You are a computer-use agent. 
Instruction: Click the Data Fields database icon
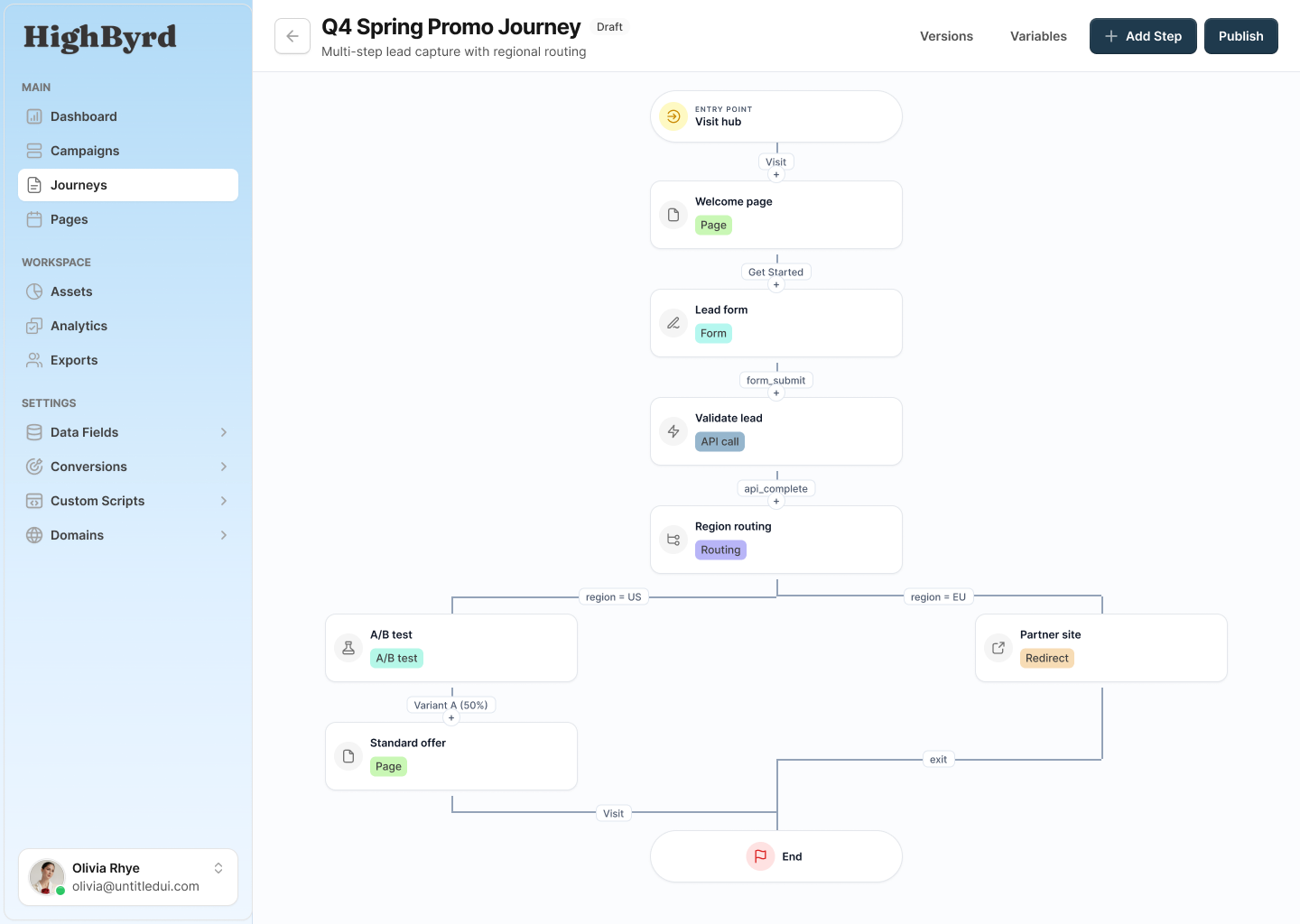[34, 432]
